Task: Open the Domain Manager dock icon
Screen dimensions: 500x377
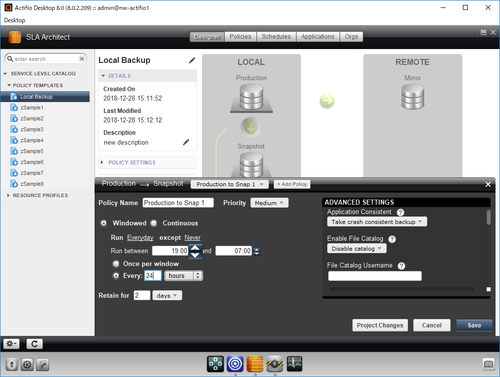Action: [215, 364]
